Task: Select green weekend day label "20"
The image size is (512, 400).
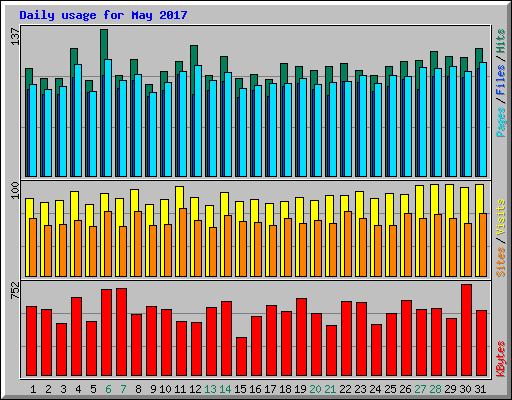Action: (x=315, y=389)
